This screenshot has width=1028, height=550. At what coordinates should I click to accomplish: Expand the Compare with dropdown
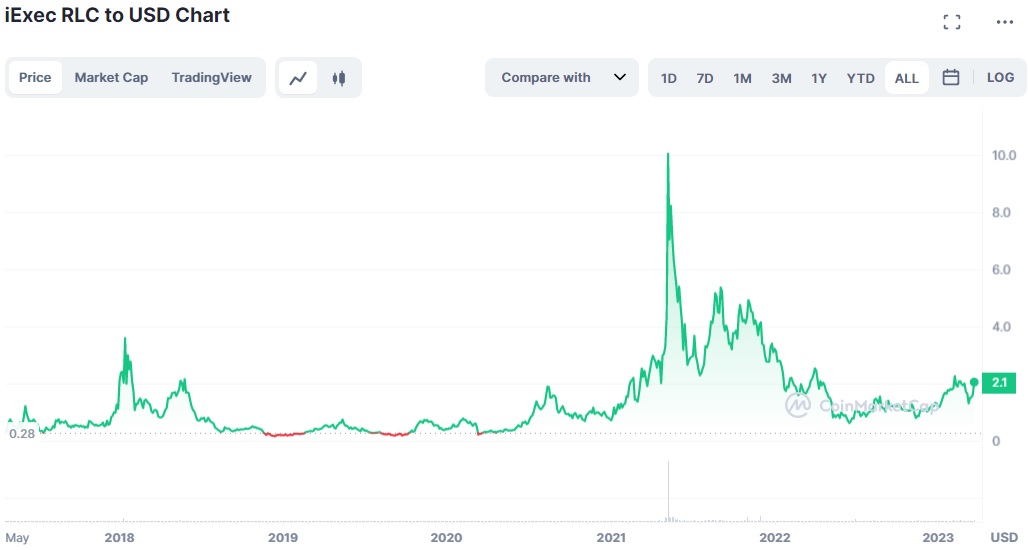tap(562, 77)
